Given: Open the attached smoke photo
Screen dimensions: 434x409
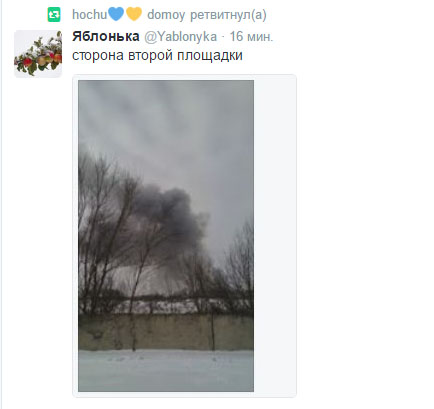Looking at the screenshot, I should coord(166,236).
